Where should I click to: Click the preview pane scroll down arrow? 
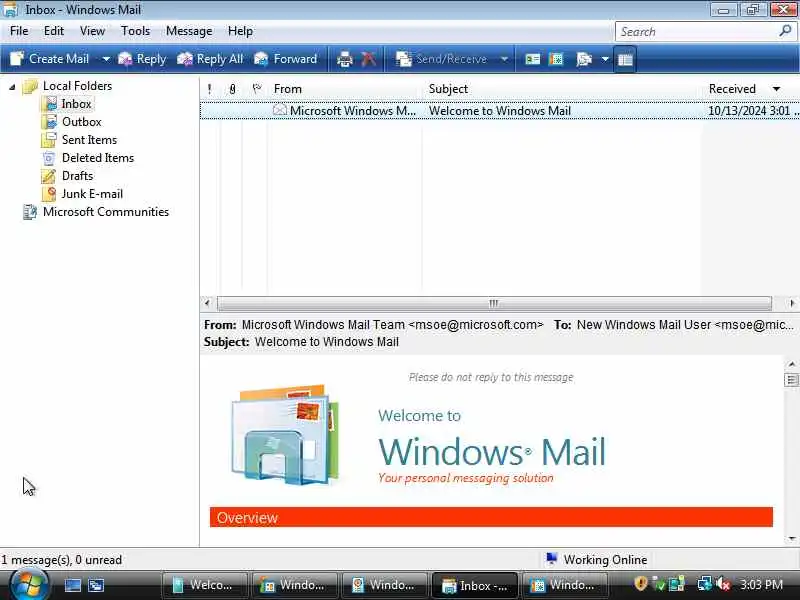(791, 538)
